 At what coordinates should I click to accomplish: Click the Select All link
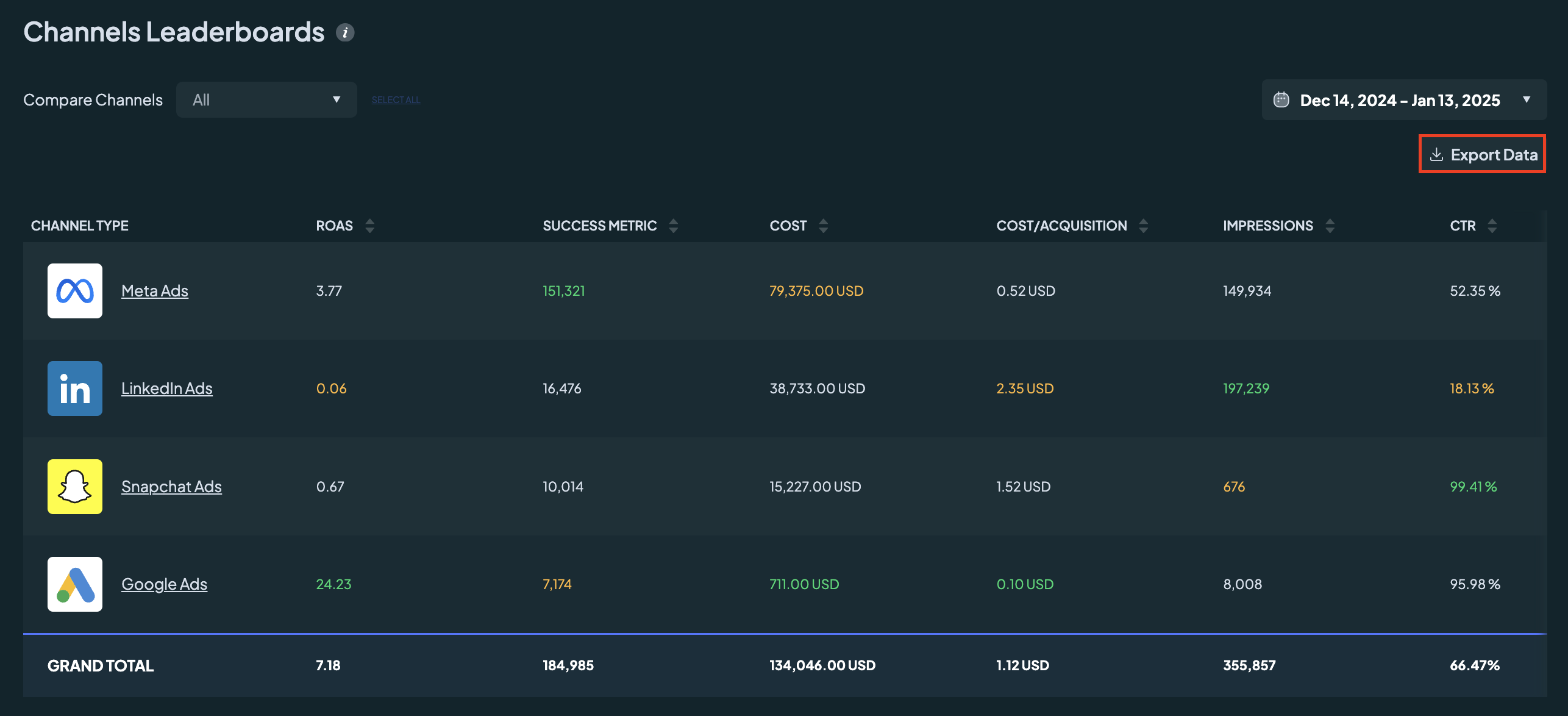396,100
